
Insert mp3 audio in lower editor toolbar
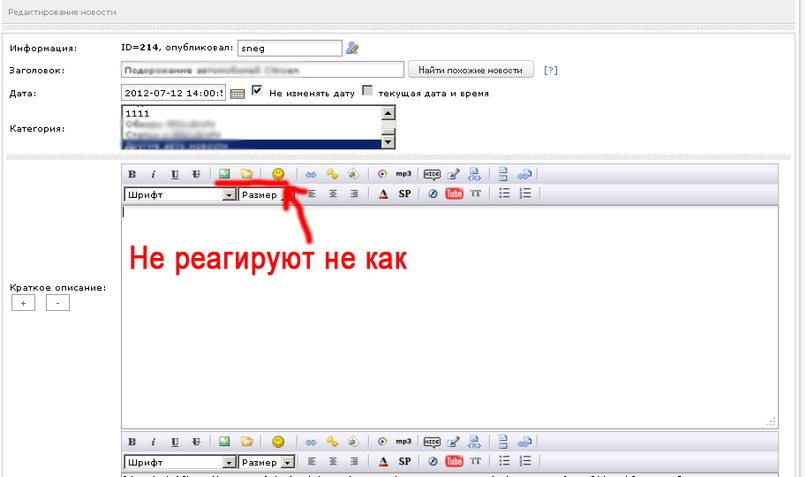[404, 441]
